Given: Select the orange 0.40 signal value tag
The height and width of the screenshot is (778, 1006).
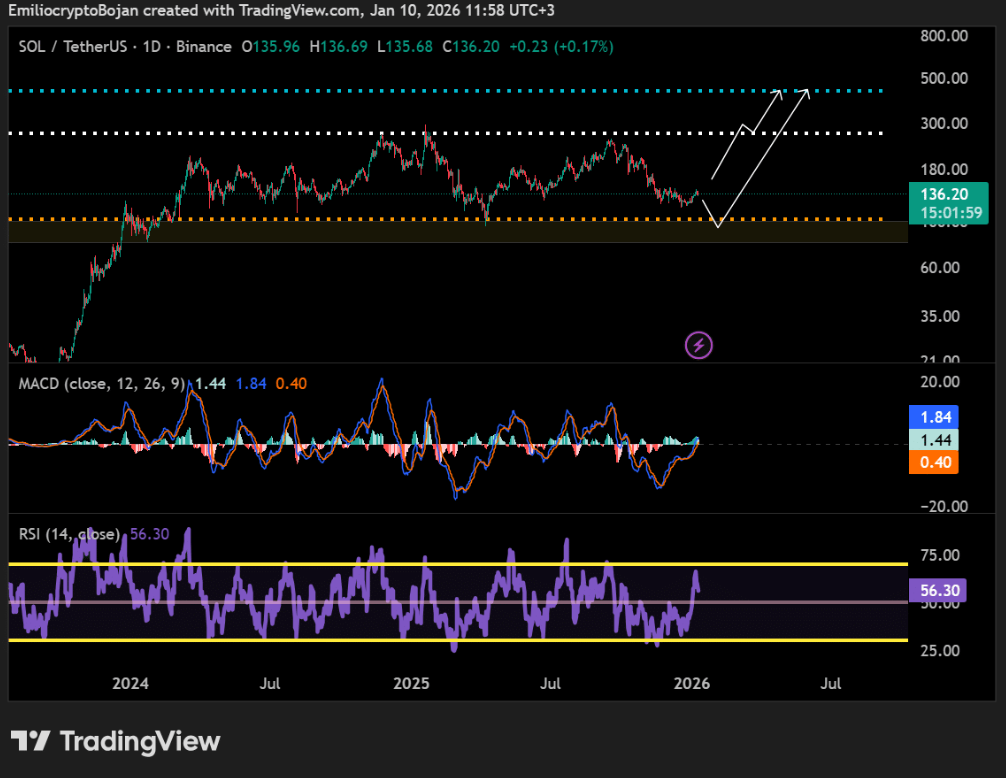Looking at the screenshot, I should coord(942,462).
